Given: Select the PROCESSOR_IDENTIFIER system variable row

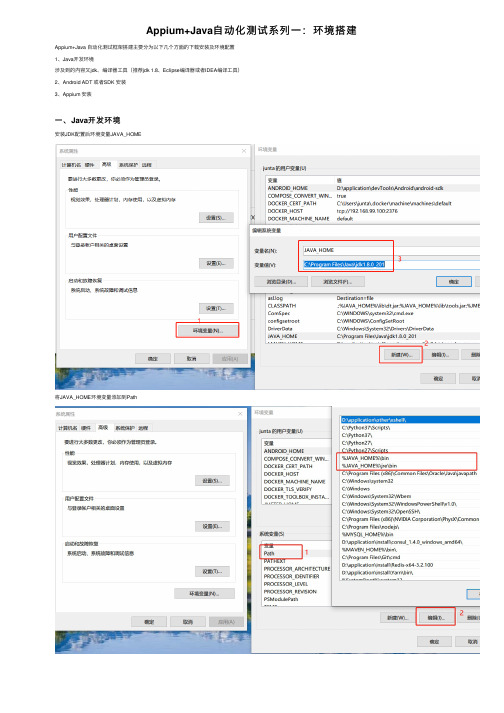Looking at the screenshot, I should click(296, 576).
